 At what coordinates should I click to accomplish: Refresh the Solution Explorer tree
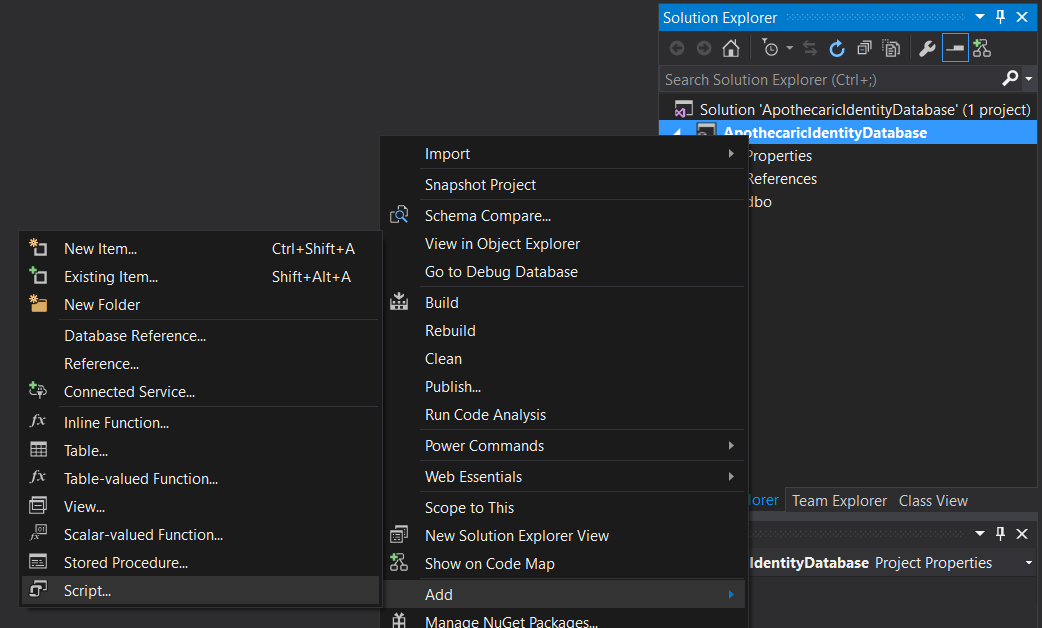pyautogui.click(x=837, y=48)
